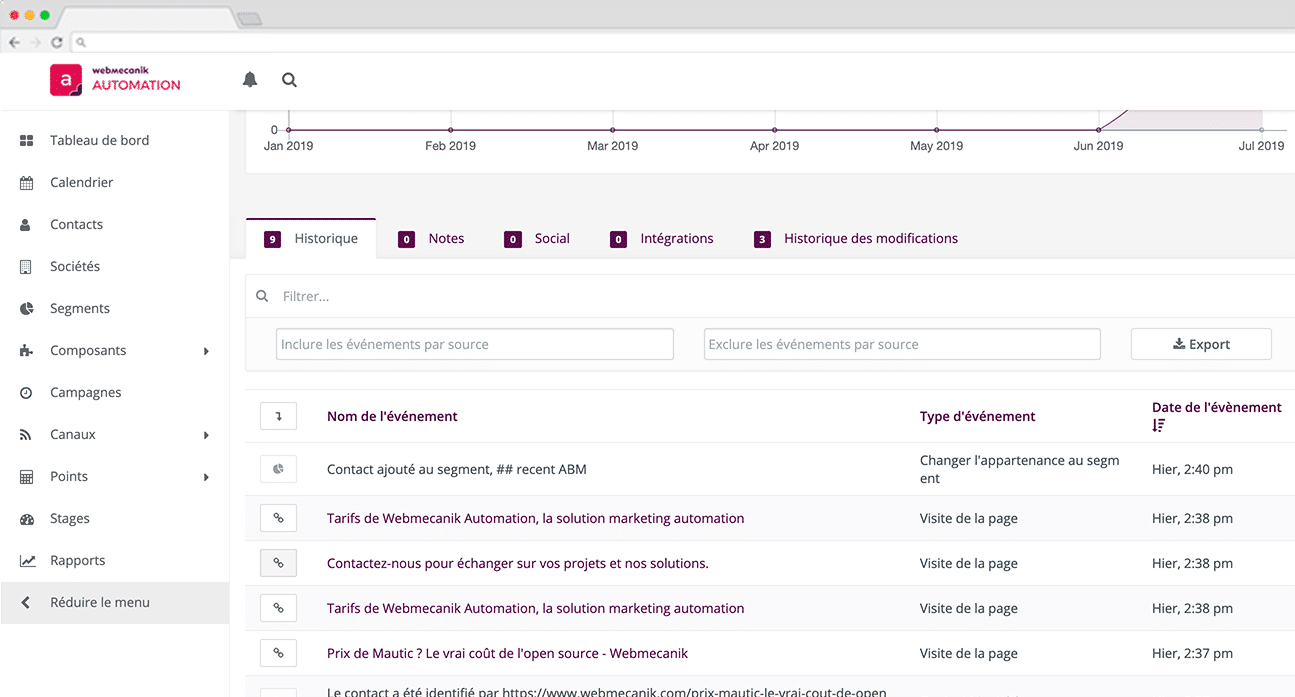Open the search magnifier in top bar
1295x697 pixels.
tap(289, 80)
